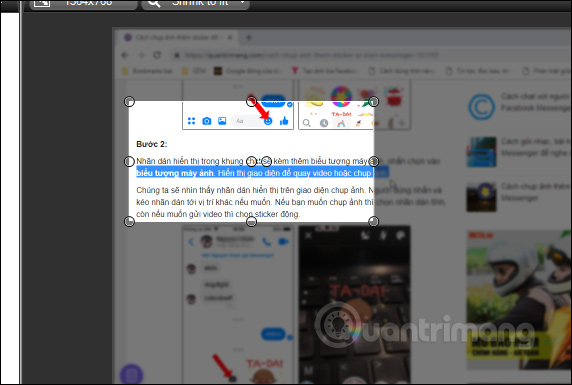Image resolution: width=572 pixels, height=385 pixels.
Task: Click the image size icon beside 1364x768
Action: (x=42, y=3)
